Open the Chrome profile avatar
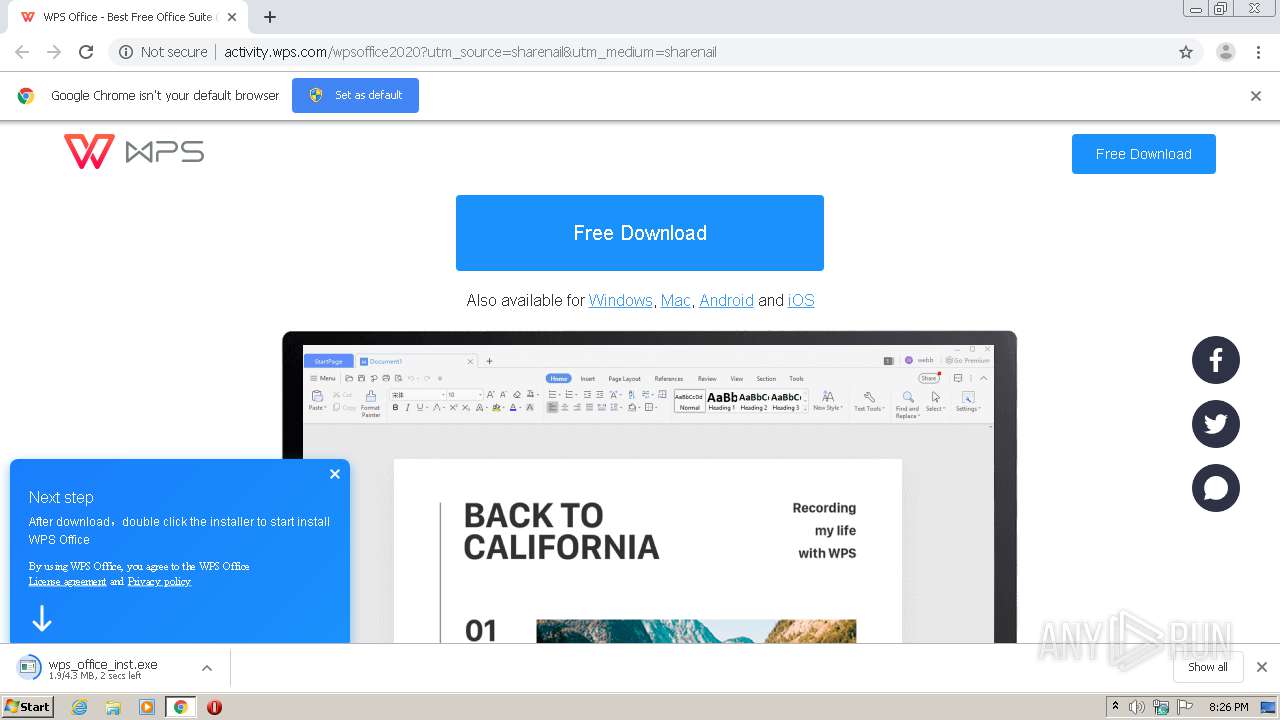 pos(1226,52)
